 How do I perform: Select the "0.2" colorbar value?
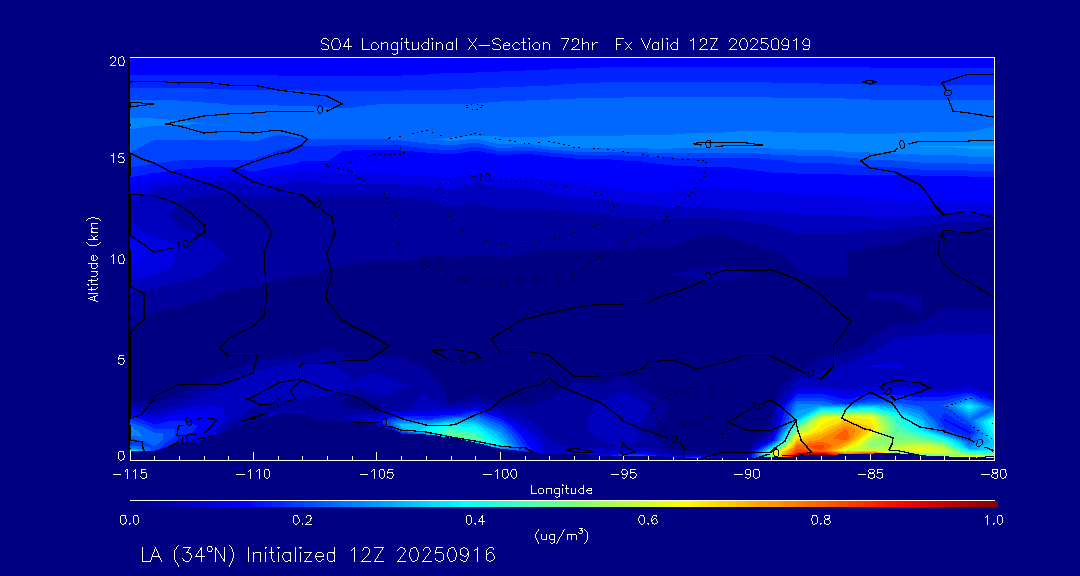[303, 520]
